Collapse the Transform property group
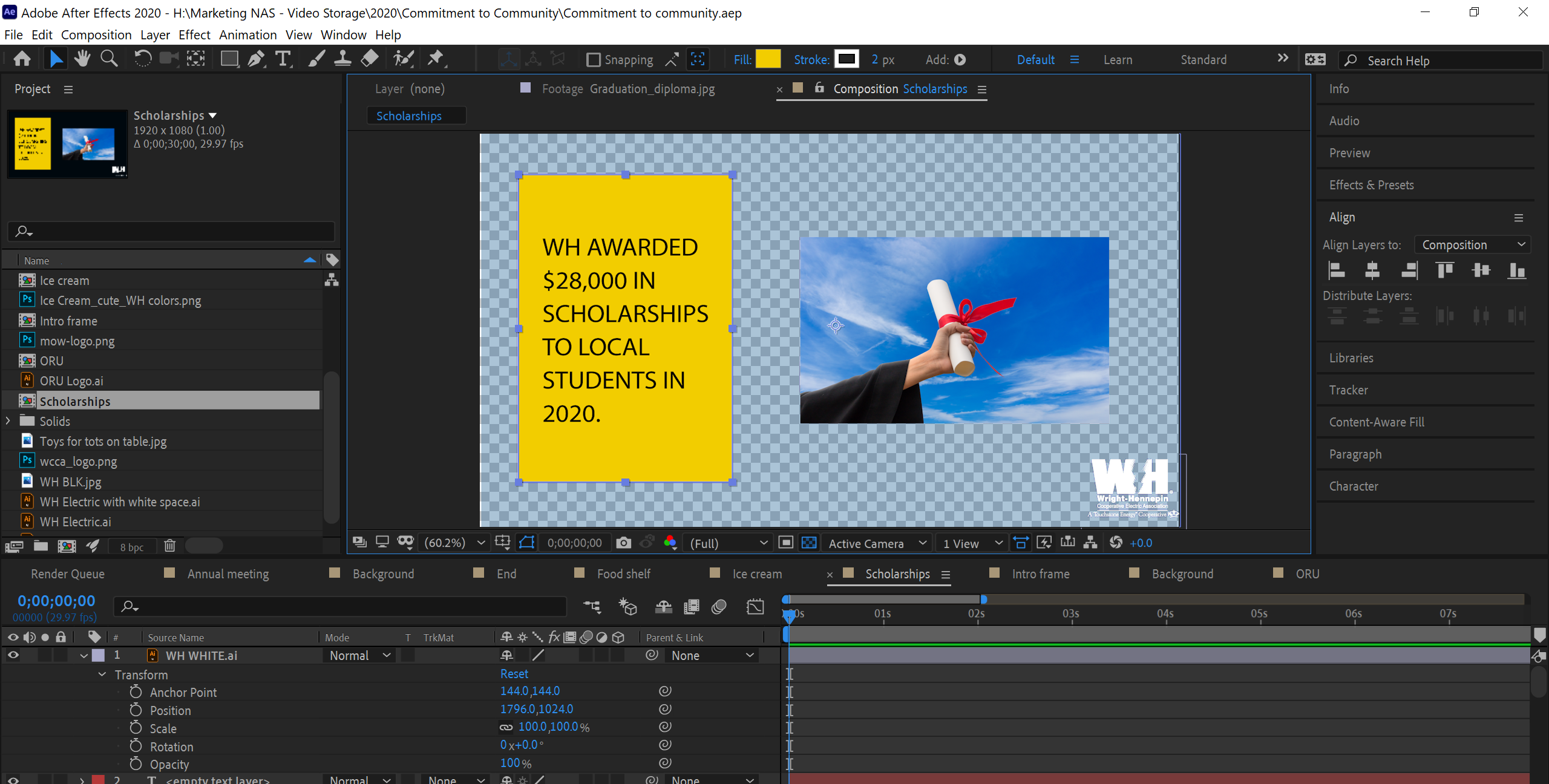 [x=101, y=674]
